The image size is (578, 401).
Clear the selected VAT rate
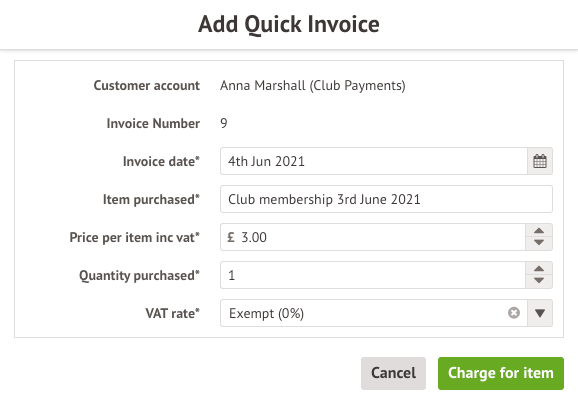513,313
